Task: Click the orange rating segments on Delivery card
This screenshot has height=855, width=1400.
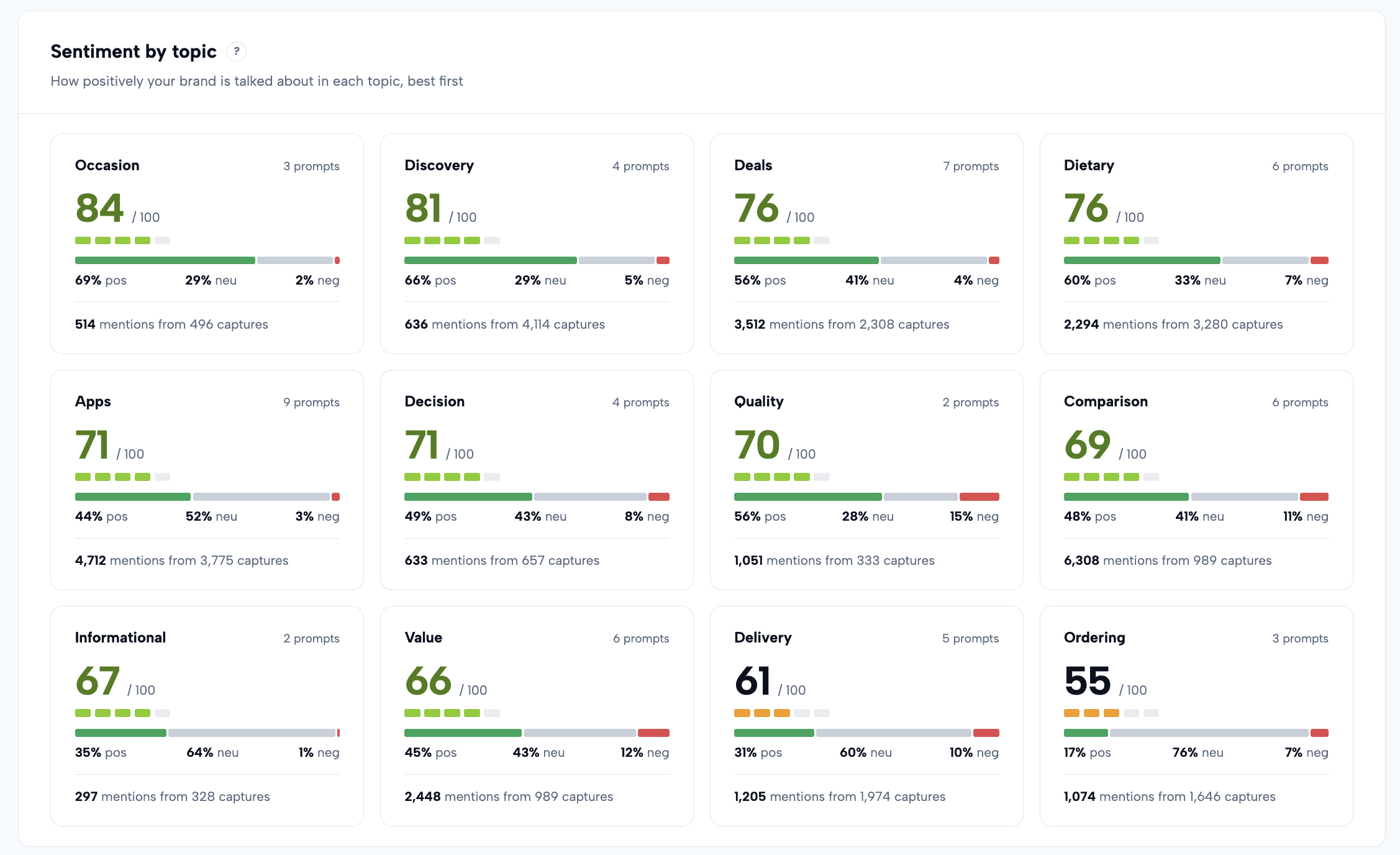Action: [x=762, y=713]
